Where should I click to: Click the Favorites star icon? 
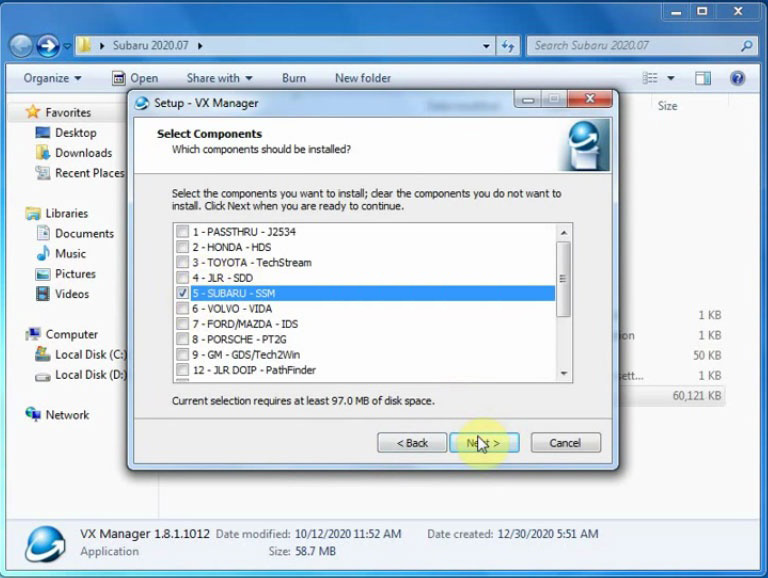coord(33,112)
